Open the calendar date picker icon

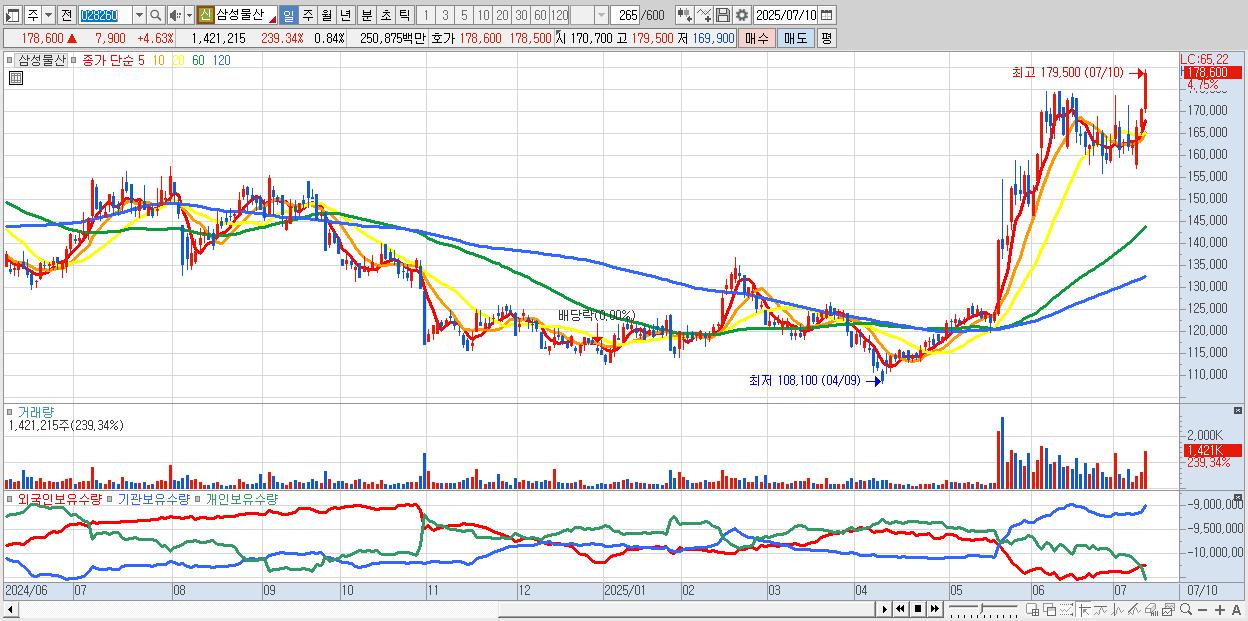pos(826,15)
